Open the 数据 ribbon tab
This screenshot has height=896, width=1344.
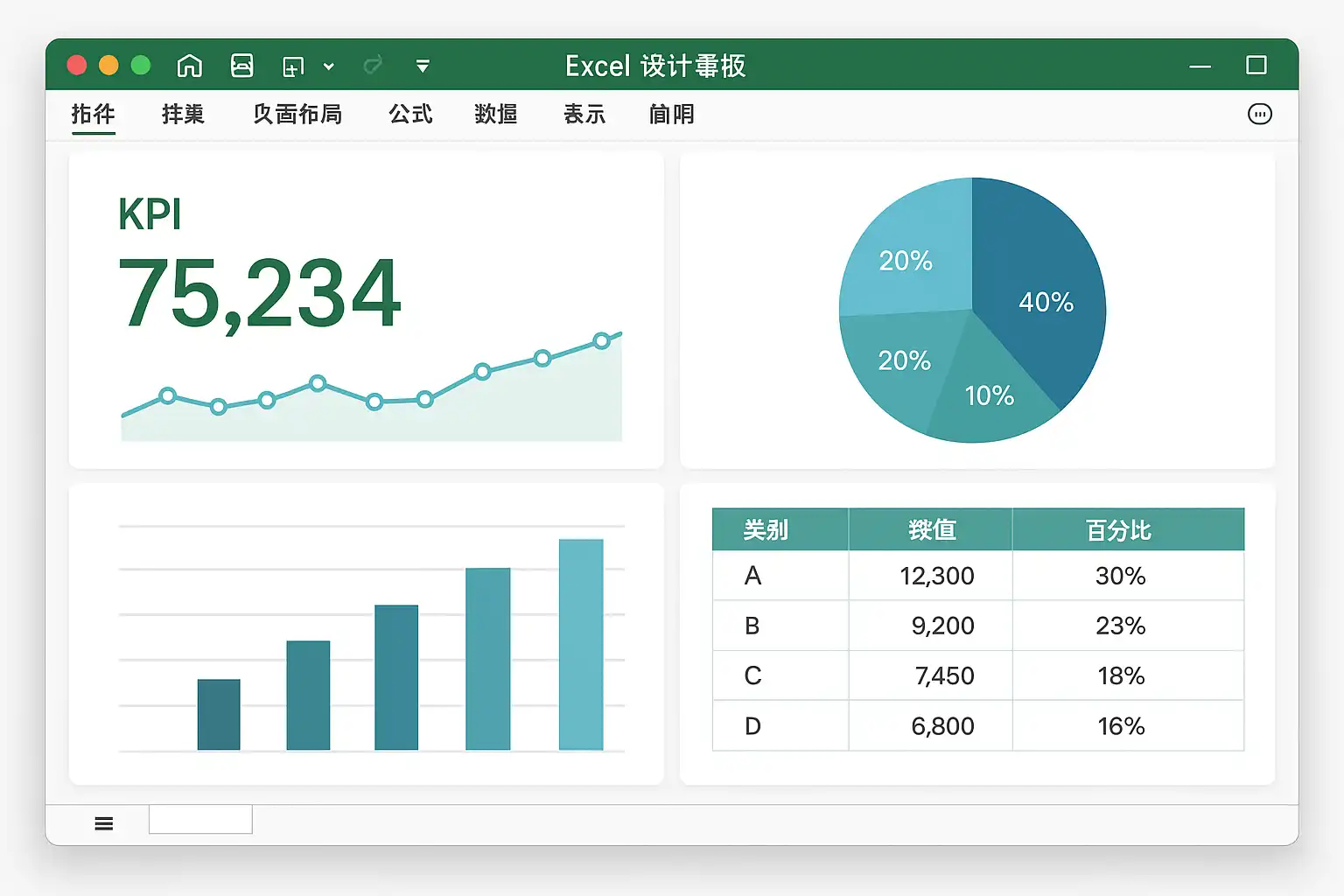click(x=496, y=115)
